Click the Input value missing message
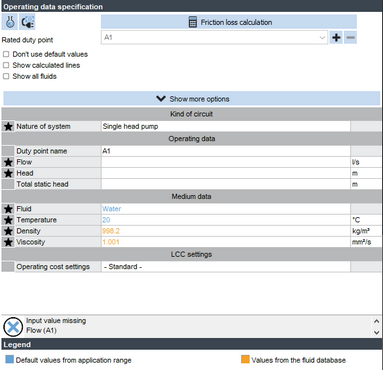 56,321
